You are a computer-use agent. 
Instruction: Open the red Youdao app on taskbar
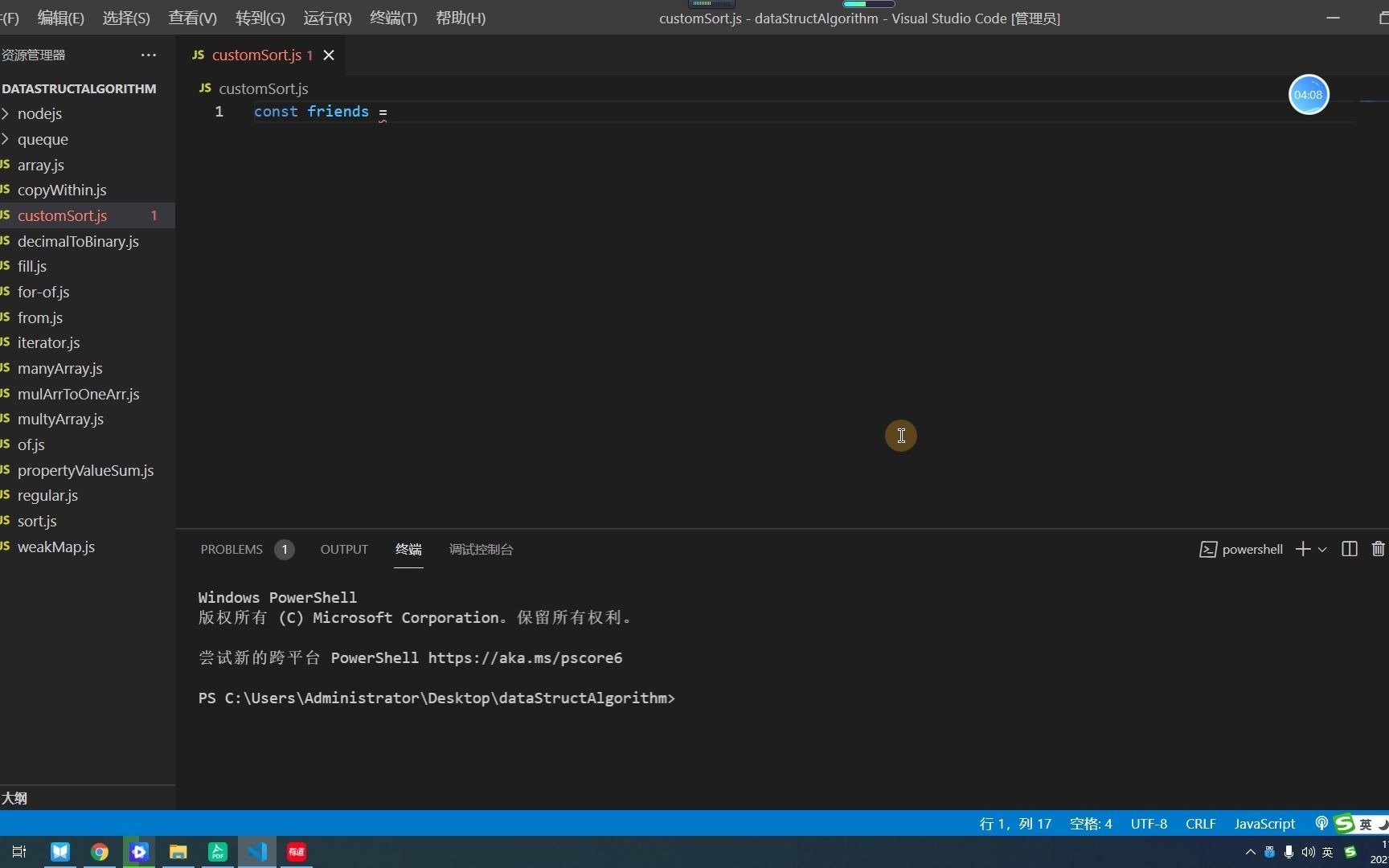point(297,852)
